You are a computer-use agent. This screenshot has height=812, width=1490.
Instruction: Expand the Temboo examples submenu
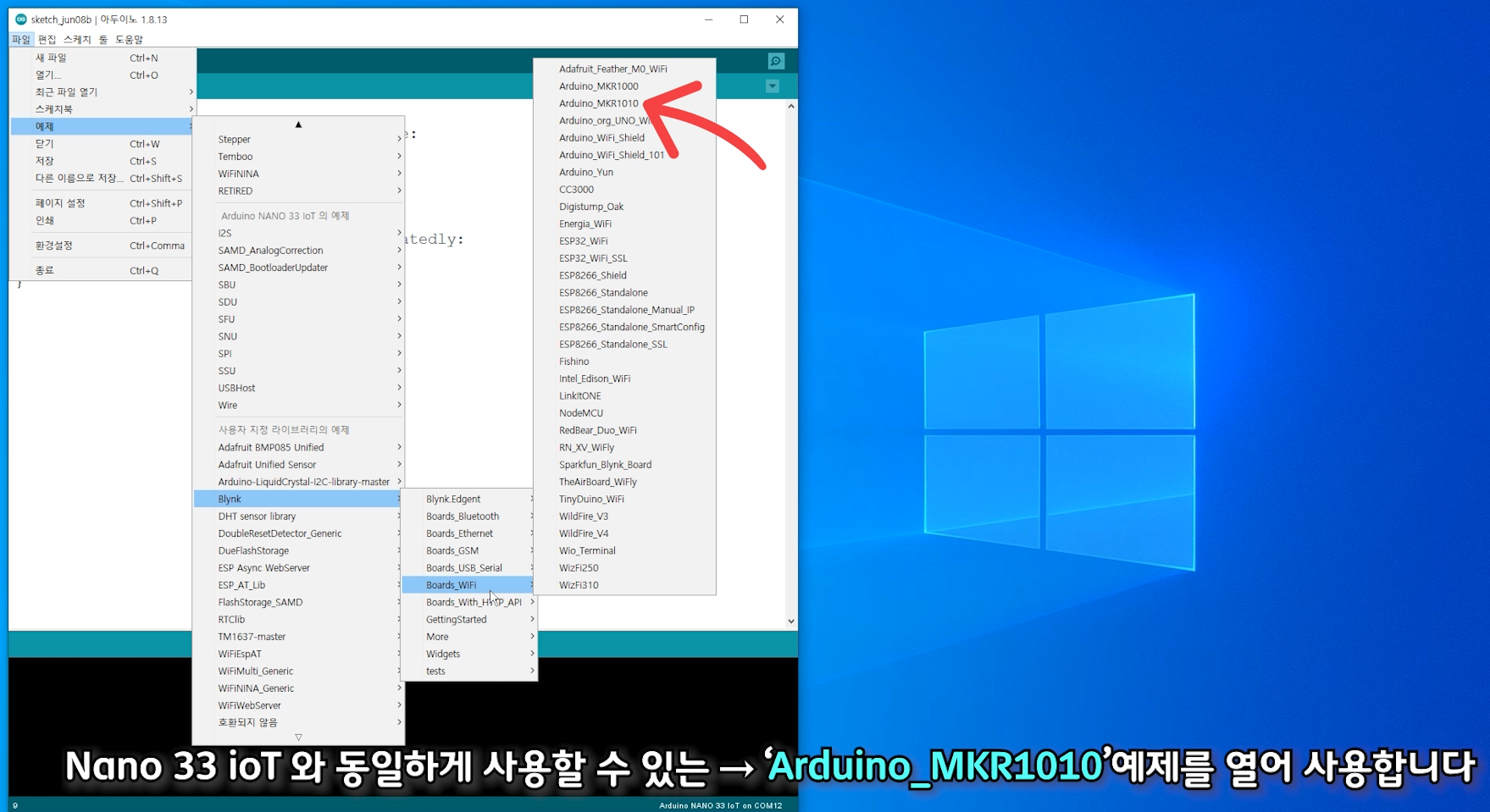299,157
